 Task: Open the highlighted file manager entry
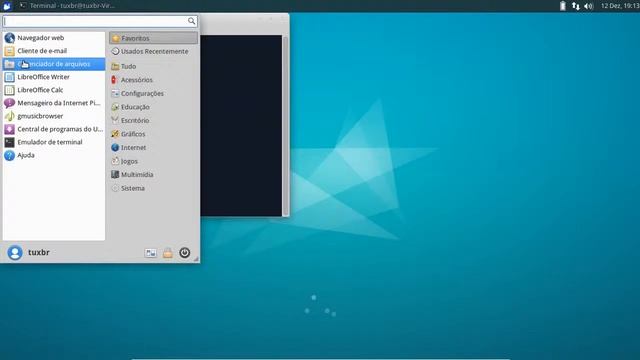click(x=54, y=64)
